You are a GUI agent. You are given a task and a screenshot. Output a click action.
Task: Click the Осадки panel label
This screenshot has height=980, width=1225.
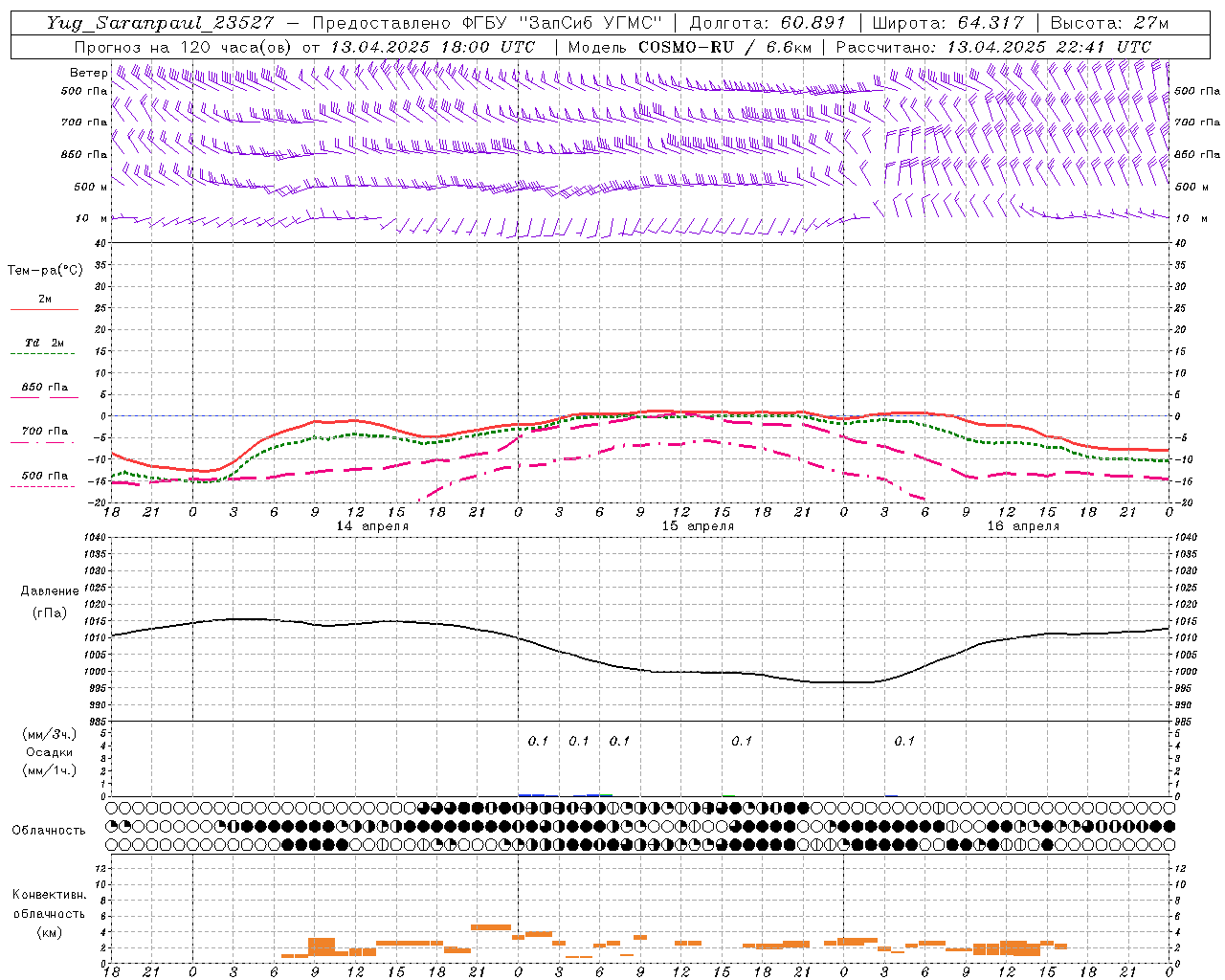(x=50, y=752)
